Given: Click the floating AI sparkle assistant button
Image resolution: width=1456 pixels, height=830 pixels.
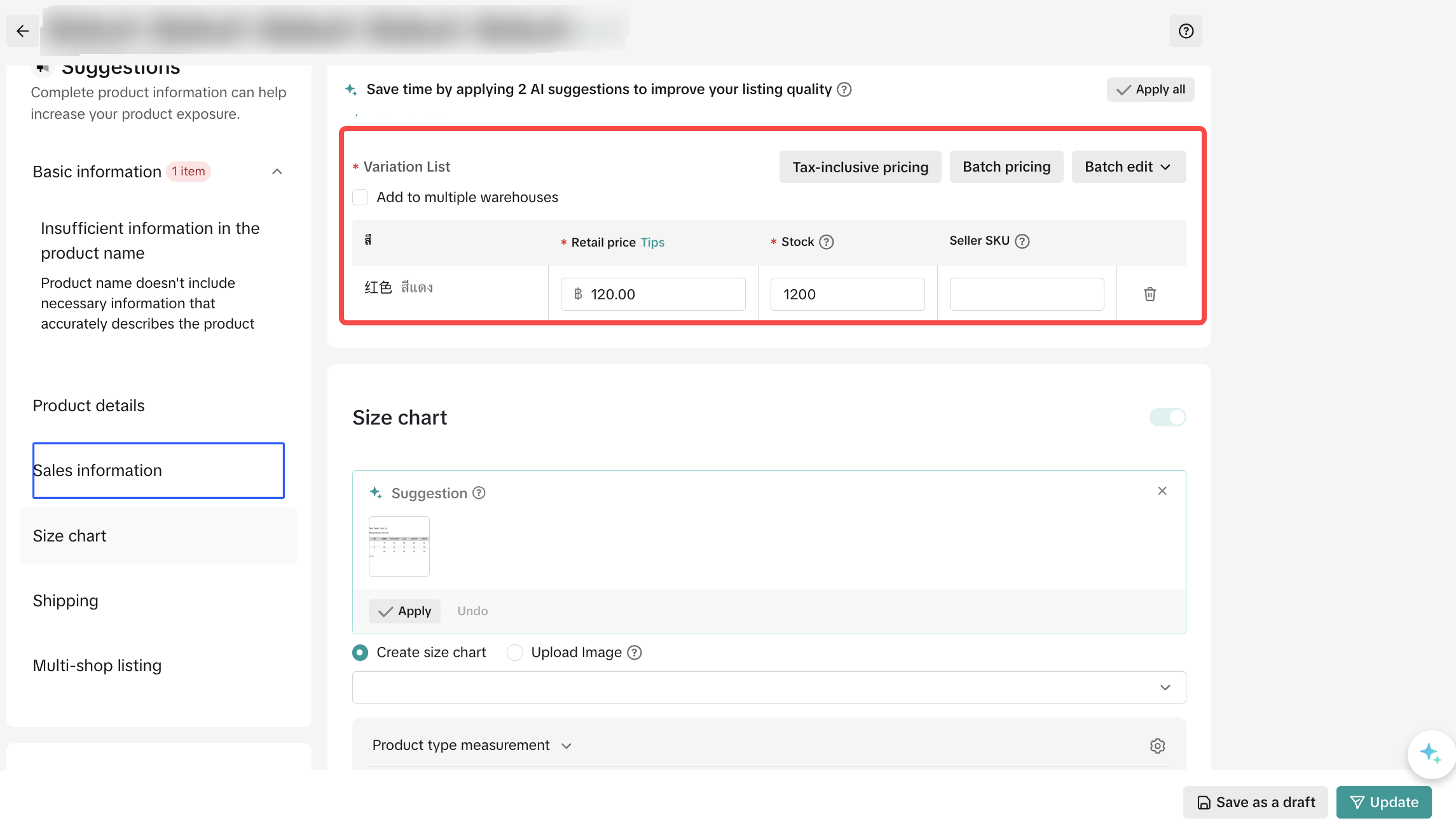Looking at the screenshot, I should [1431, 754].
